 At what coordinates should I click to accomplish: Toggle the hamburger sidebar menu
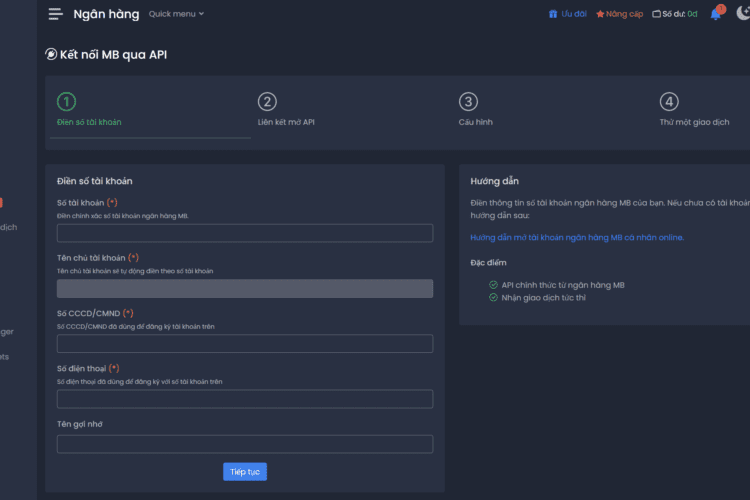[55, 14]
